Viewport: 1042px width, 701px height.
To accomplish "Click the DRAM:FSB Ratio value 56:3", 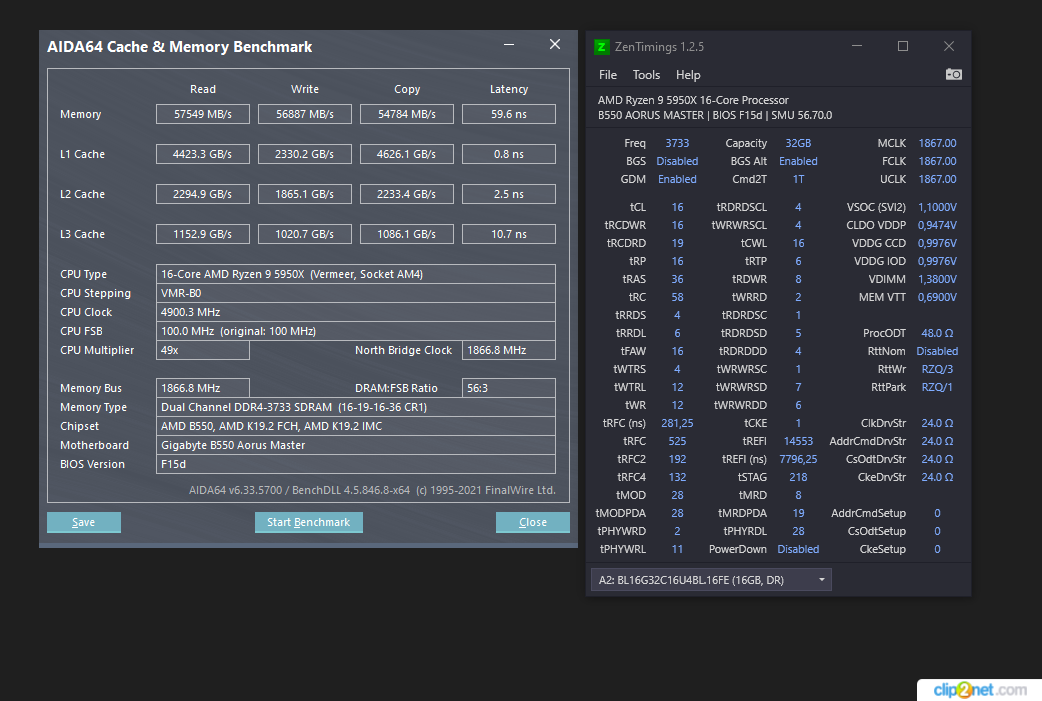I will 508,388.
